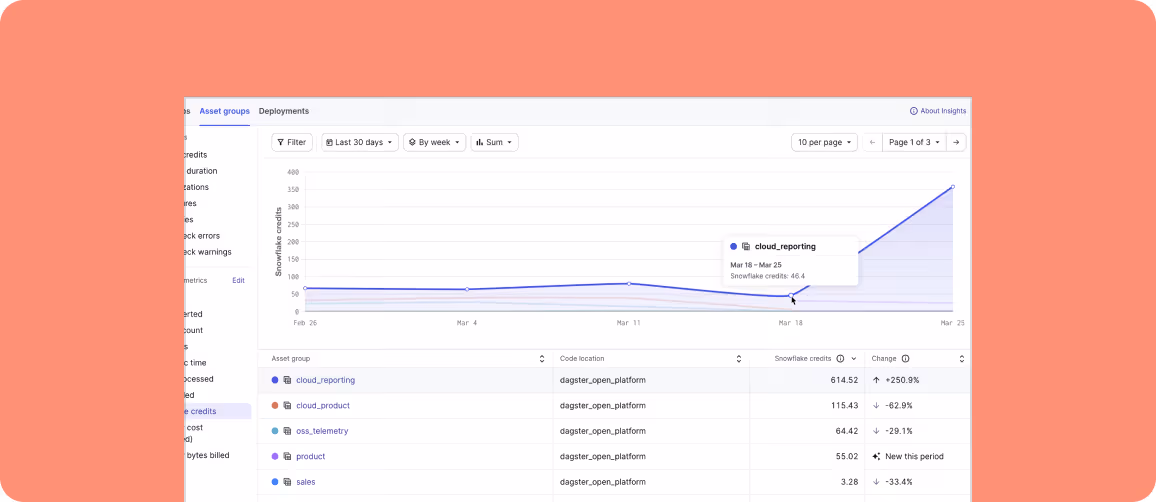Click the 64.42 credits value
1156x502 pixels.
[846, 431]
